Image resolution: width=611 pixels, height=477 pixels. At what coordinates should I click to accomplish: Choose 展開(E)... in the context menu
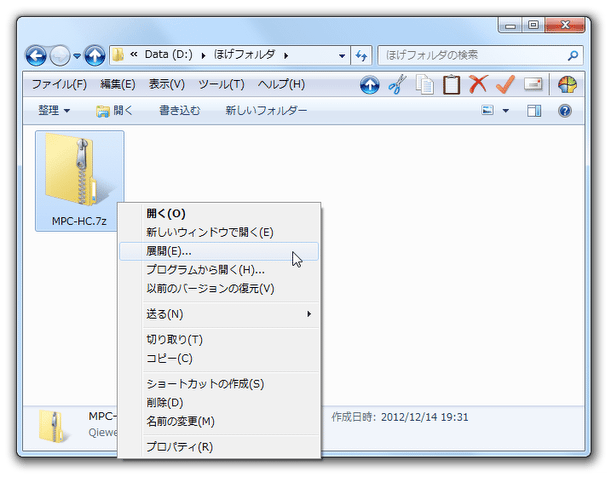(219, 251)
